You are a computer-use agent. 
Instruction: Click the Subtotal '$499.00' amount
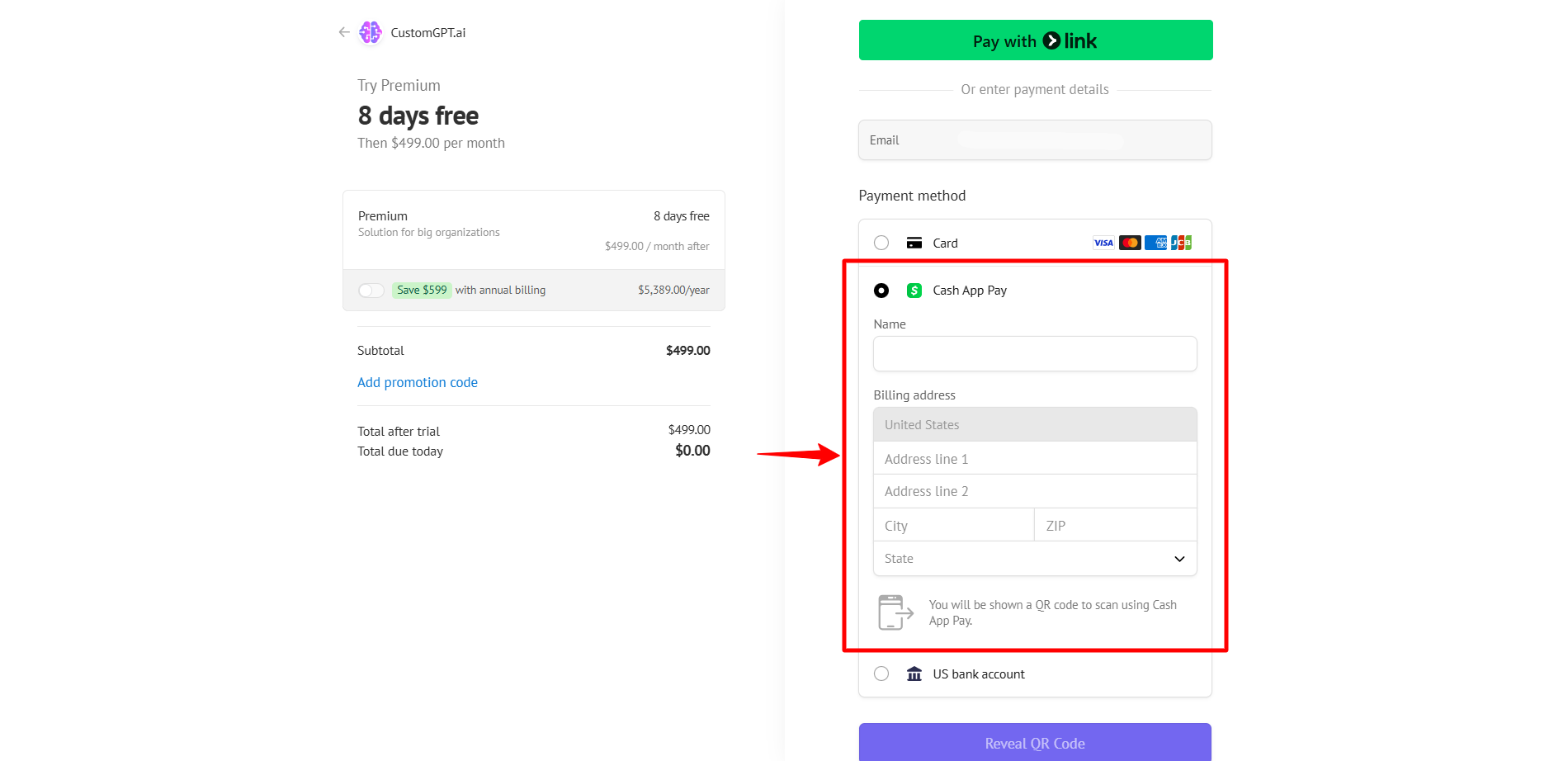688,351
